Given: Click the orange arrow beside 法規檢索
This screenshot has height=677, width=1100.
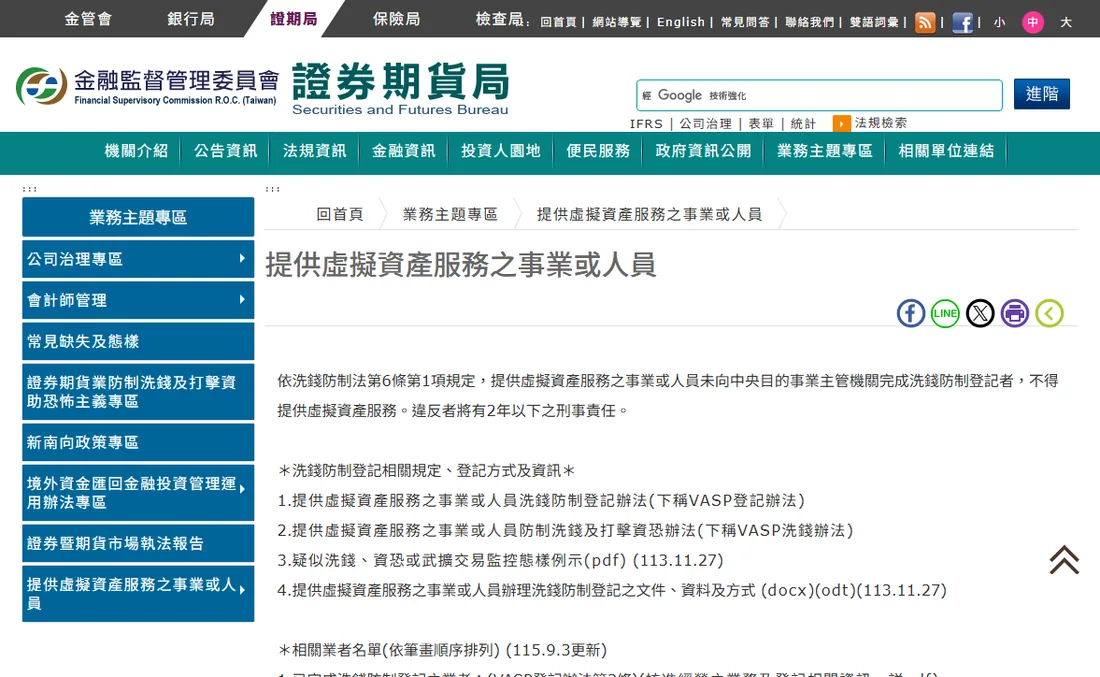Looking at the screenshot, I should 841,123.
